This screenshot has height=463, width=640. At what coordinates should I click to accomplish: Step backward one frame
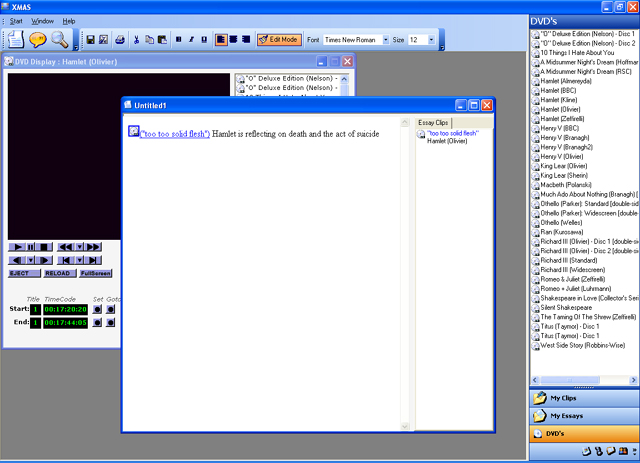click(x=17, y=260)
